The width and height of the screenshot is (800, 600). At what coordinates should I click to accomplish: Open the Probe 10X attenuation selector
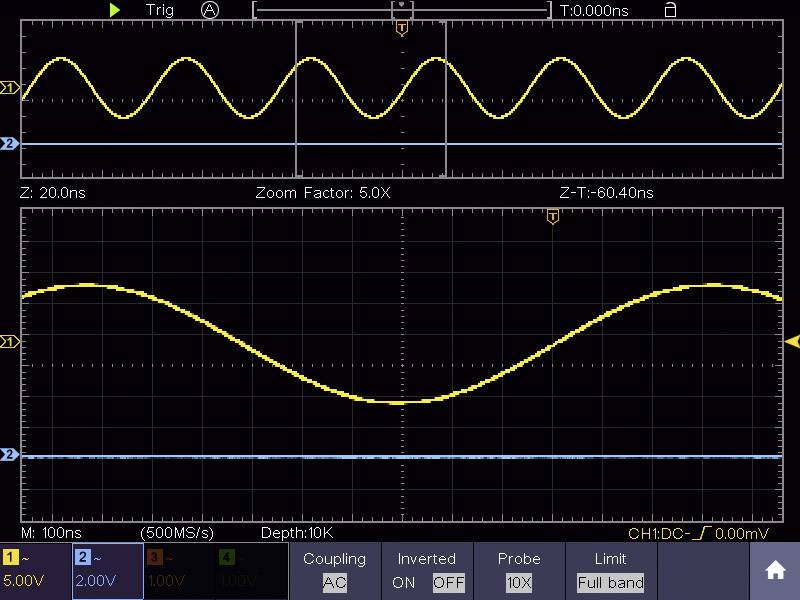519,583
